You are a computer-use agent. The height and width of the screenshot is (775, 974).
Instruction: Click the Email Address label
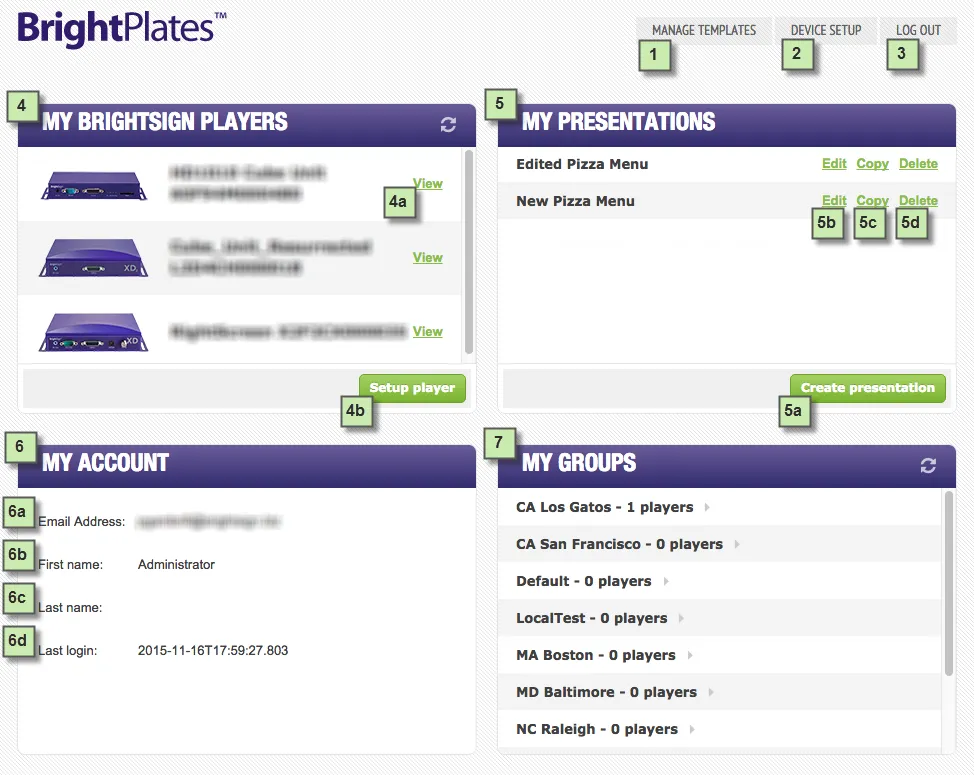click(x=81, y=522)
